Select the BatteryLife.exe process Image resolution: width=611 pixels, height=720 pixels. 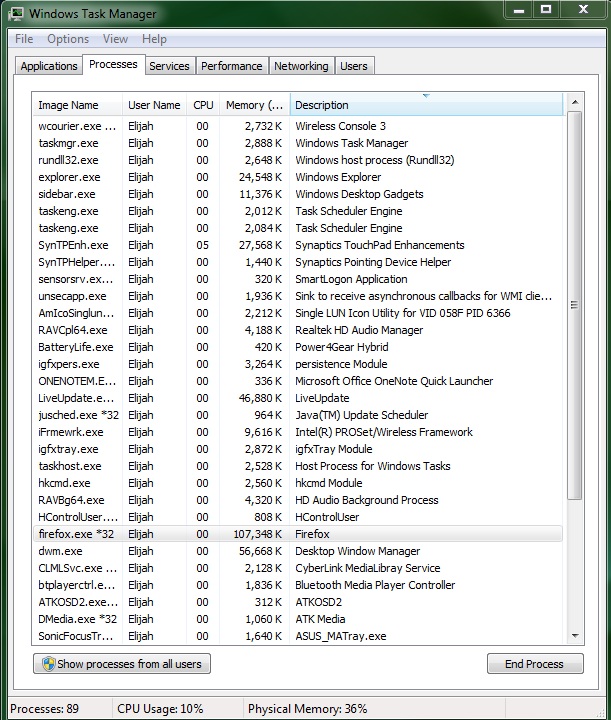(297, 347)
